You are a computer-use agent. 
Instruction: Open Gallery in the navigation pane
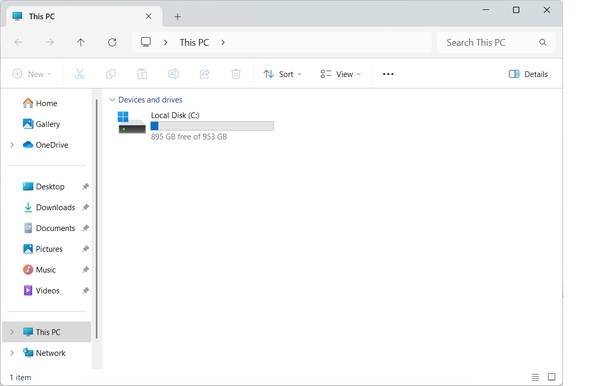41,124
